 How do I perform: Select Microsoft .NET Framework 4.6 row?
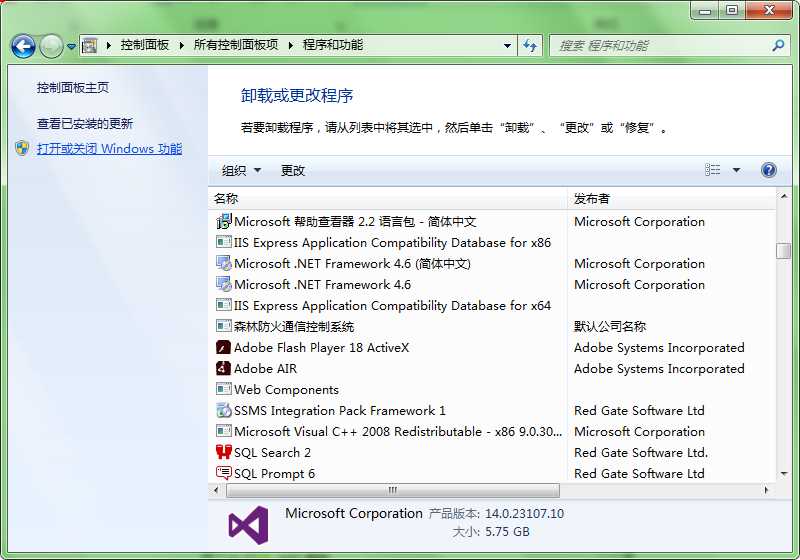[x=492, y=285]
